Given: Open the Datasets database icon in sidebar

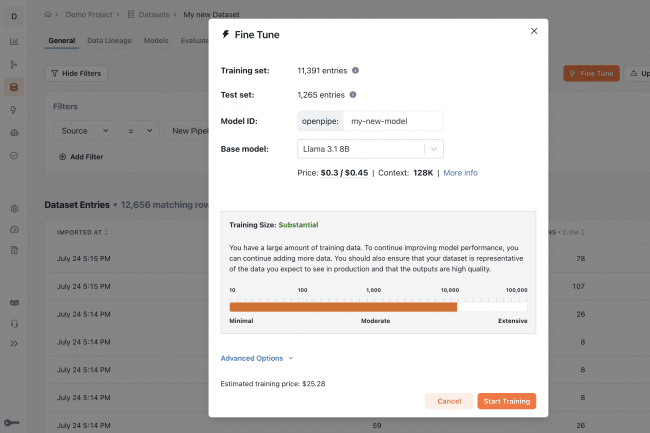Looking at the screenshot, I should (x=14, y=87).
